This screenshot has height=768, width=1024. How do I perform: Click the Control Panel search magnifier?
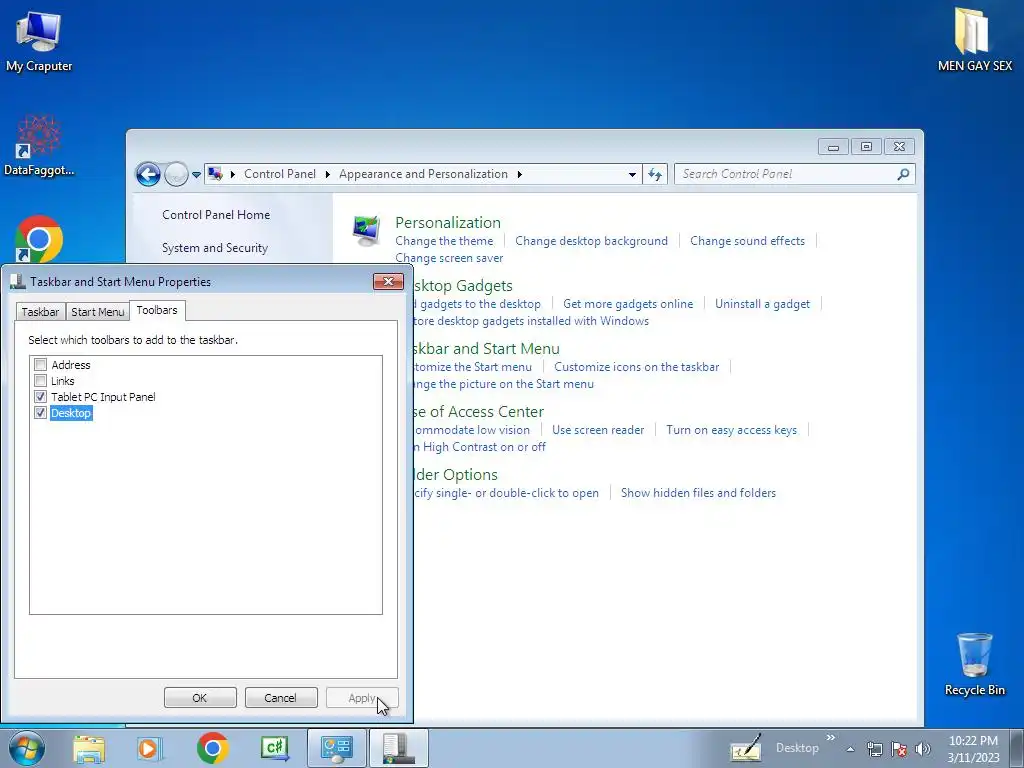pos(903,174)
